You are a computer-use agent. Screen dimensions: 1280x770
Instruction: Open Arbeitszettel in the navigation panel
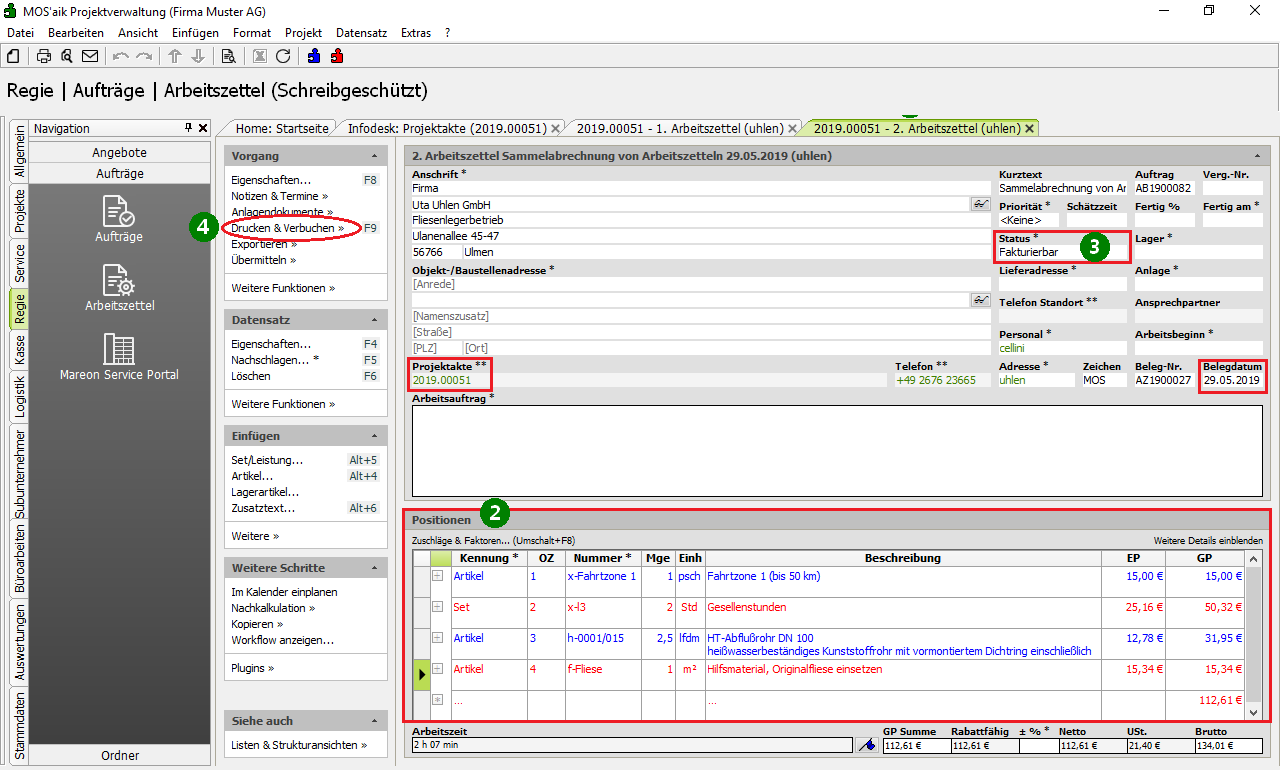click(119, 287)
